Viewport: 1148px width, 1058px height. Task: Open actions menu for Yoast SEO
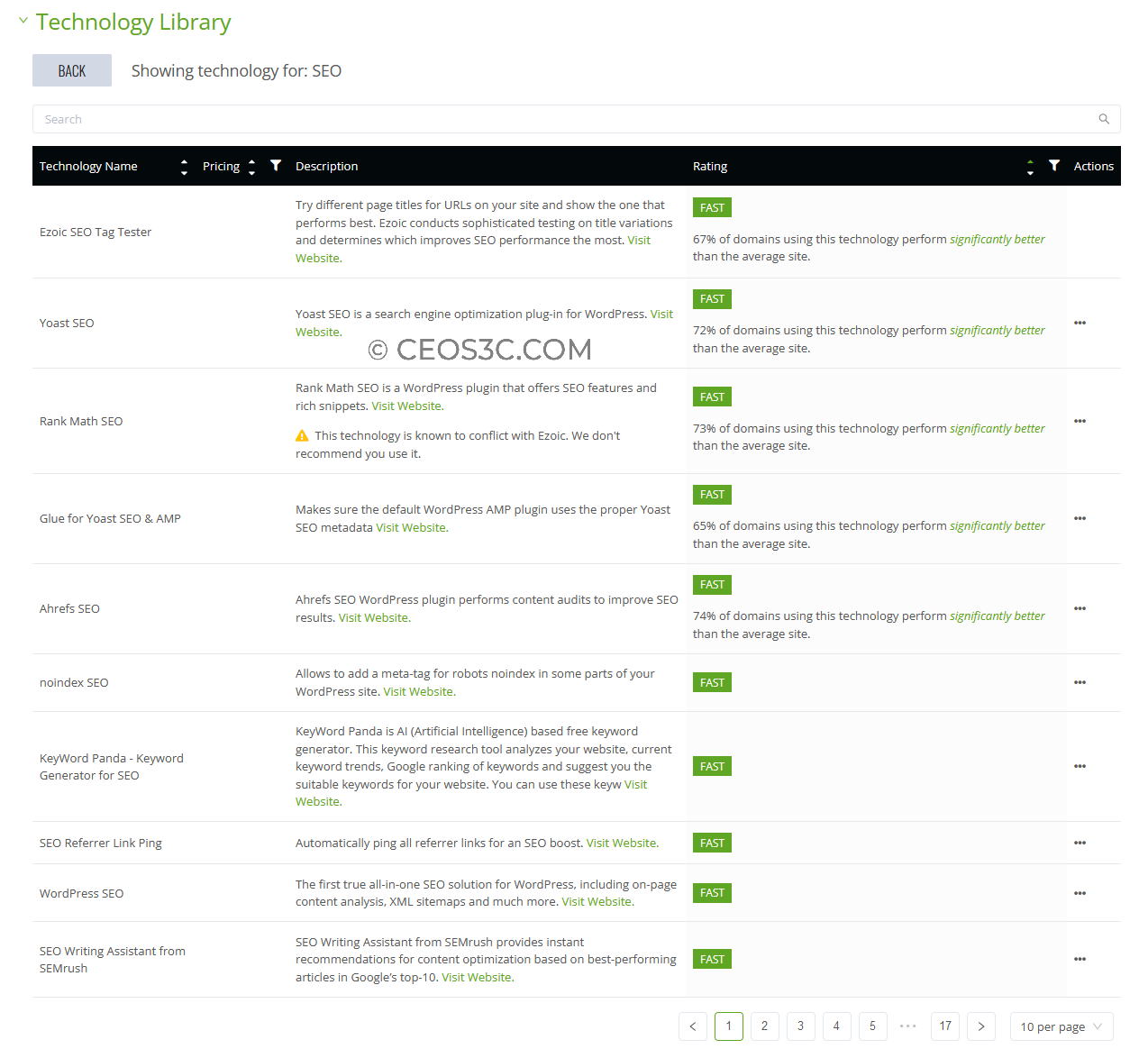click(x=1080, y=323)
